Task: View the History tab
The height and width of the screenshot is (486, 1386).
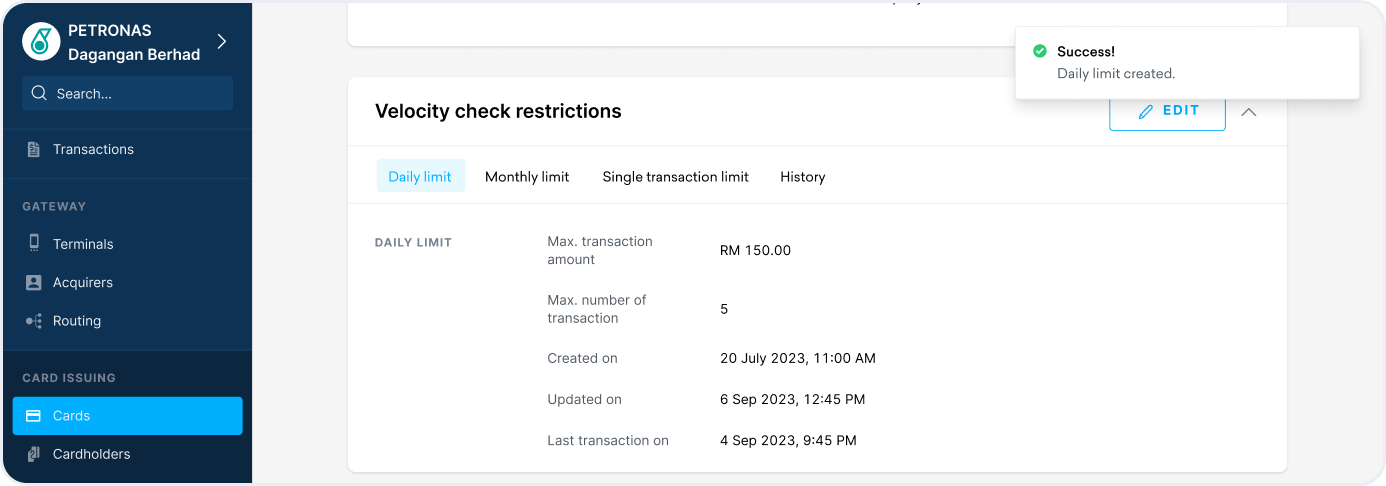Action: click(x=802, y=176)
